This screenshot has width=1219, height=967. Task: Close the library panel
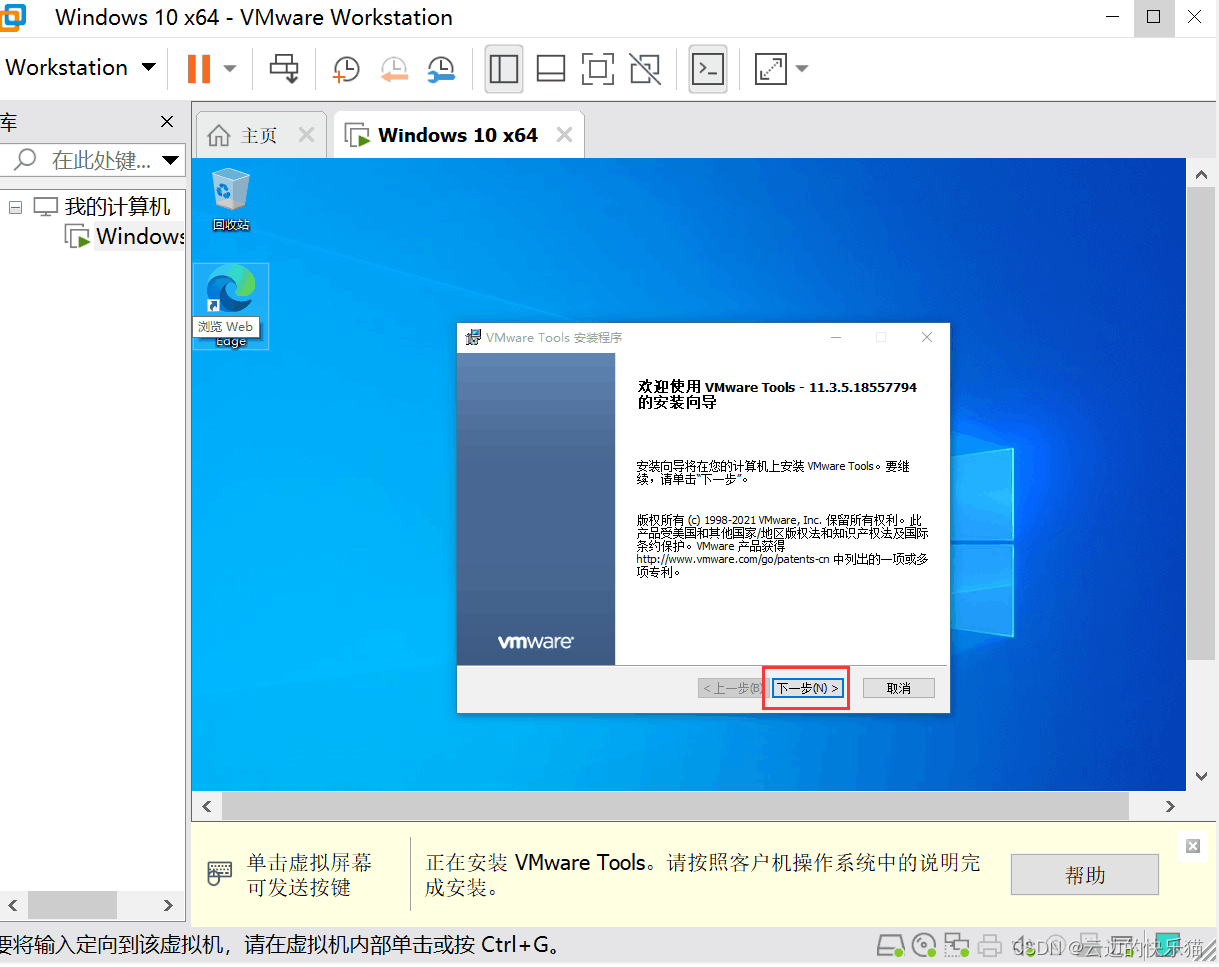click(167, 122)
